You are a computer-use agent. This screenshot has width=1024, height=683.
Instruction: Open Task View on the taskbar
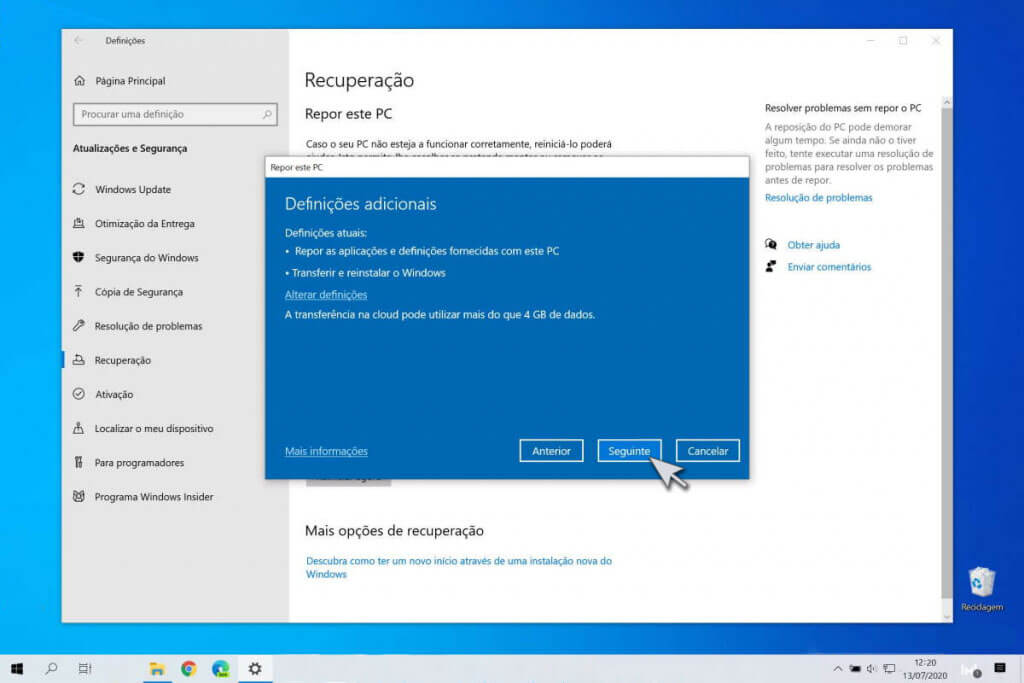(x=85, y=668)
